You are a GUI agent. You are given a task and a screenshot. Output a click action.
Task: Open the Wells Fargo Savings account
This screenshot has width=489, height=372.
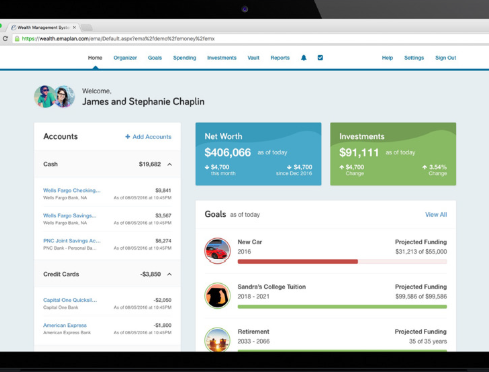[70, 216]
